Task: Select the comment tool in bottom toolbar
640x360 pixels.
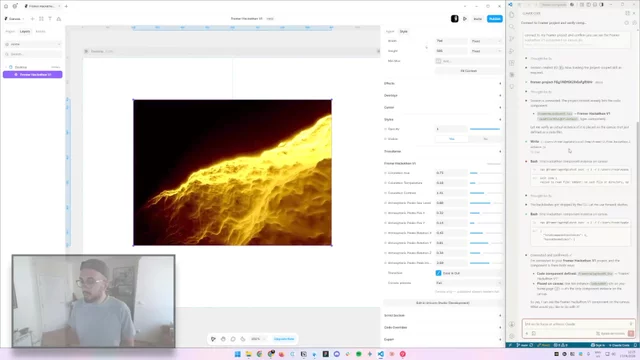Action: (x=233, y=339)
